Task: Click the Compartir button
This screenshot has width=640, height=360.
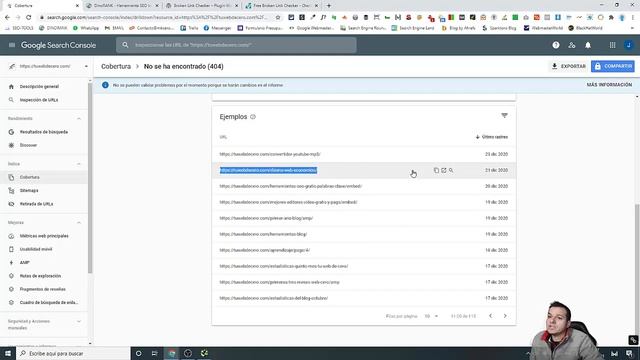Action: coord(613,66)
